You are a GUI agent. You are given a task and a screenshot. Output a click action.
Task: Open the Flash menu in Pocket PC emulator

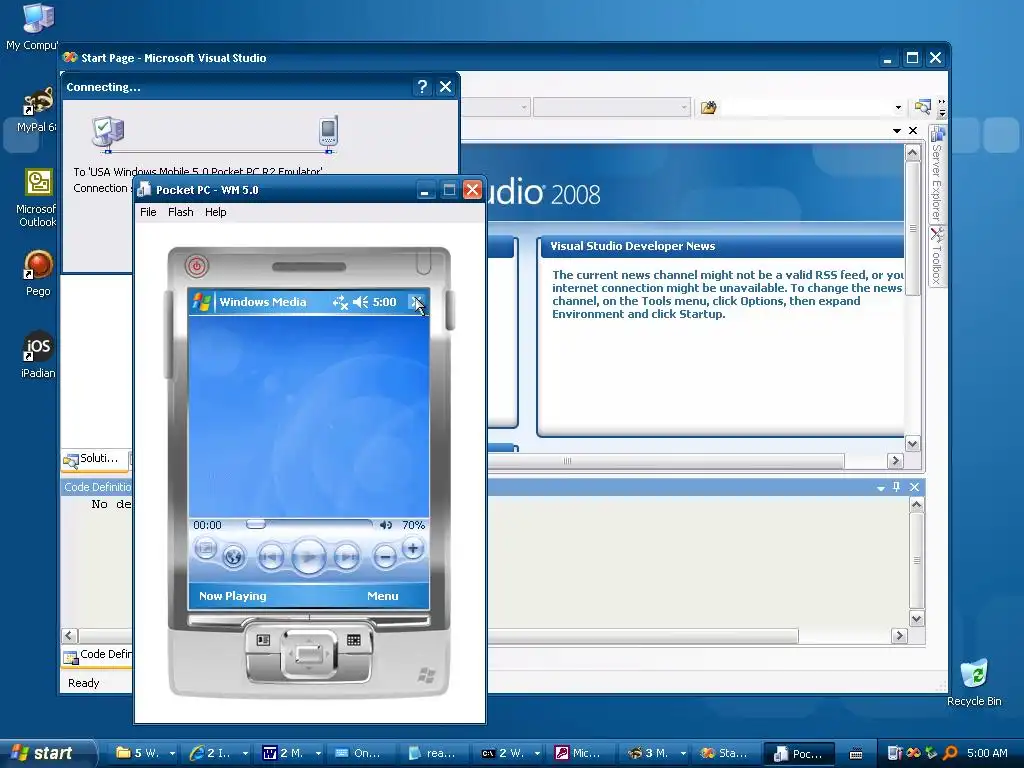(181, 212)
